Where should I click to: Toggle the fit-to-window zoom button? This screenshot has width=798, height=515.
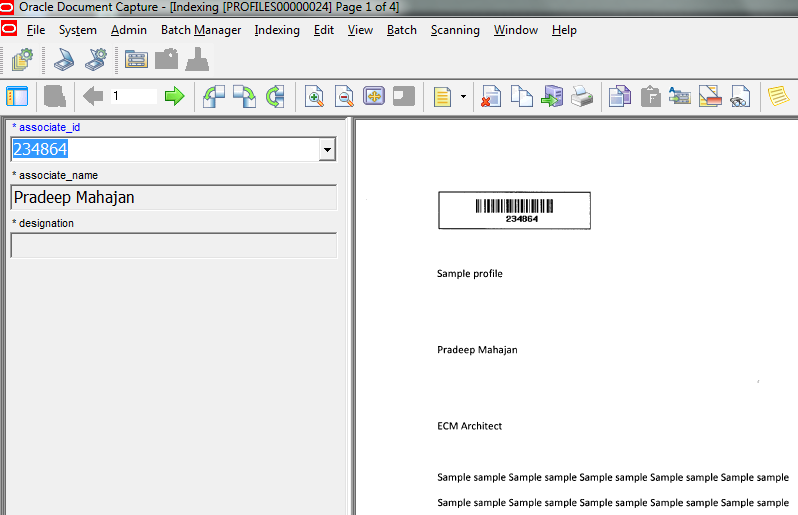click(x=374, y=97)
